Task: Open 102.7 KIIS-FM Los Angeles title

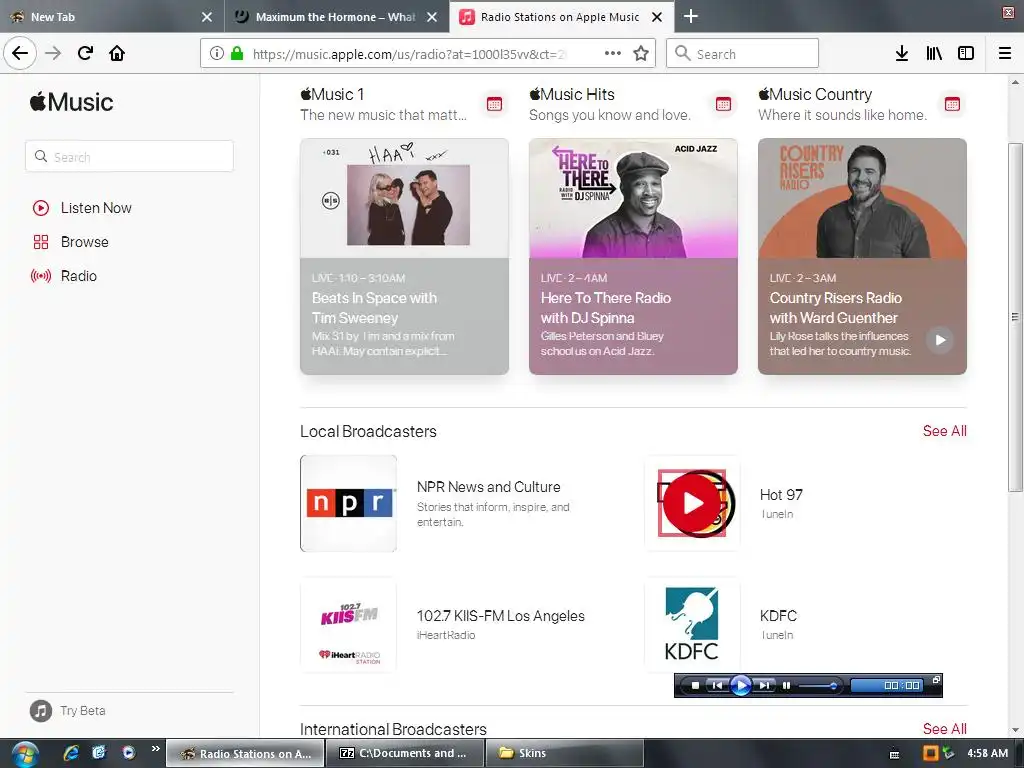Action: (501, 616)
